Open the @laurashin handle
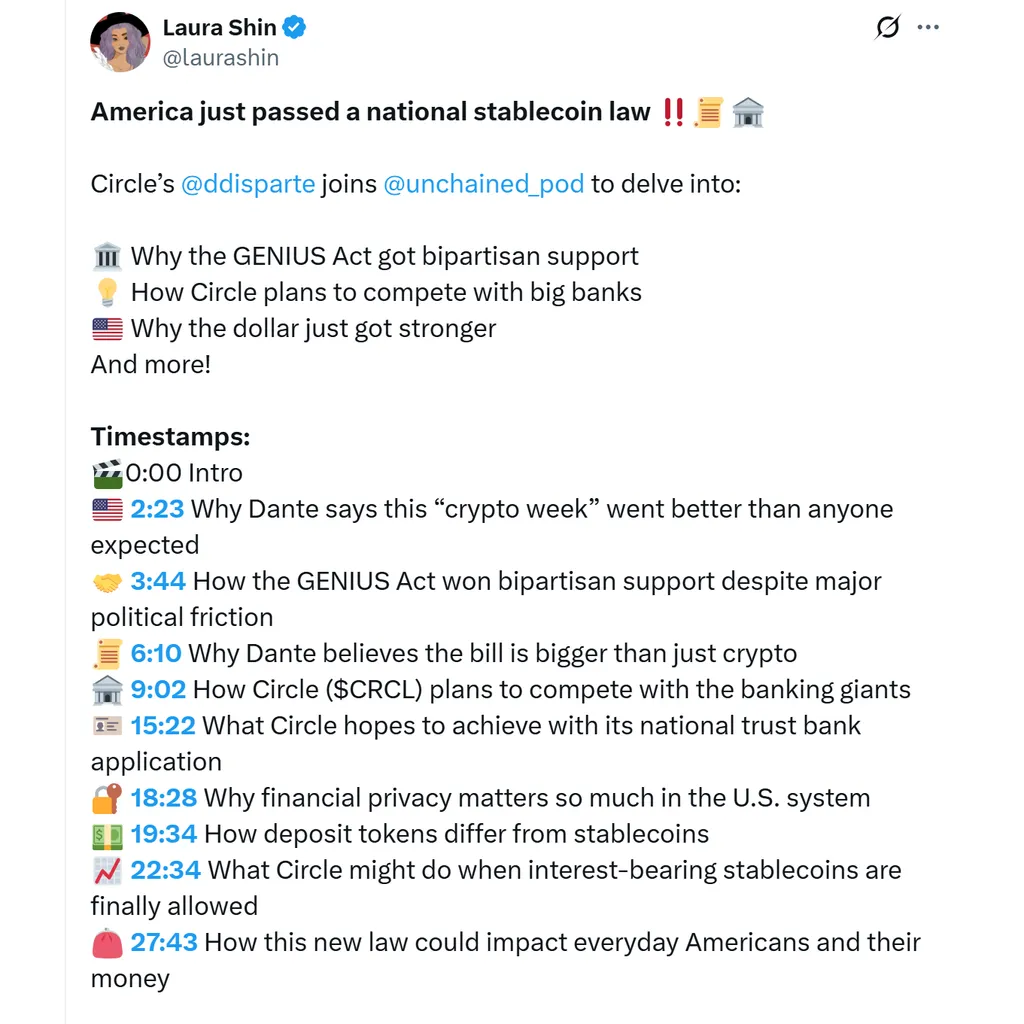This screenshot has width=1024, height=1024. [221, 58]
